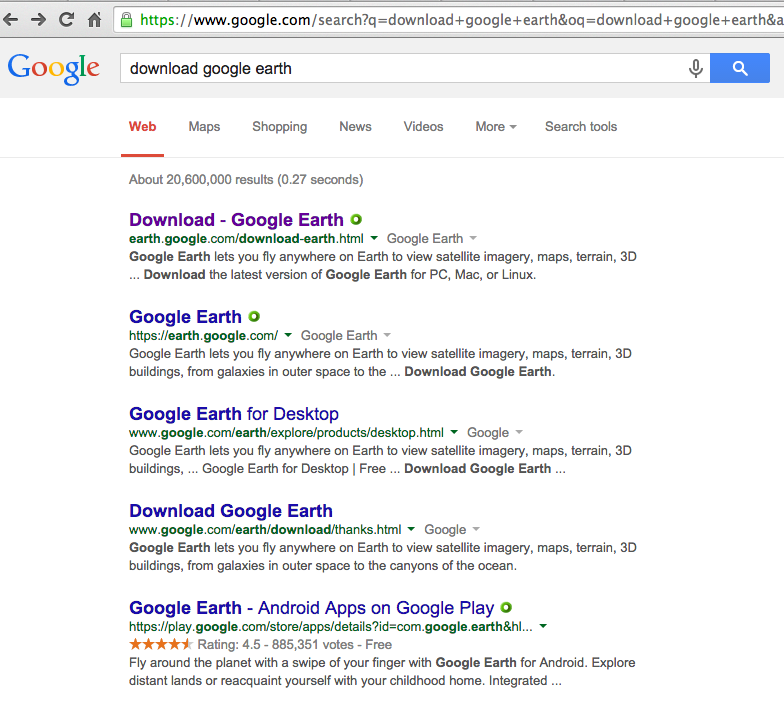
Task: Go back with the browser back arrow
Action: point(10,20)
